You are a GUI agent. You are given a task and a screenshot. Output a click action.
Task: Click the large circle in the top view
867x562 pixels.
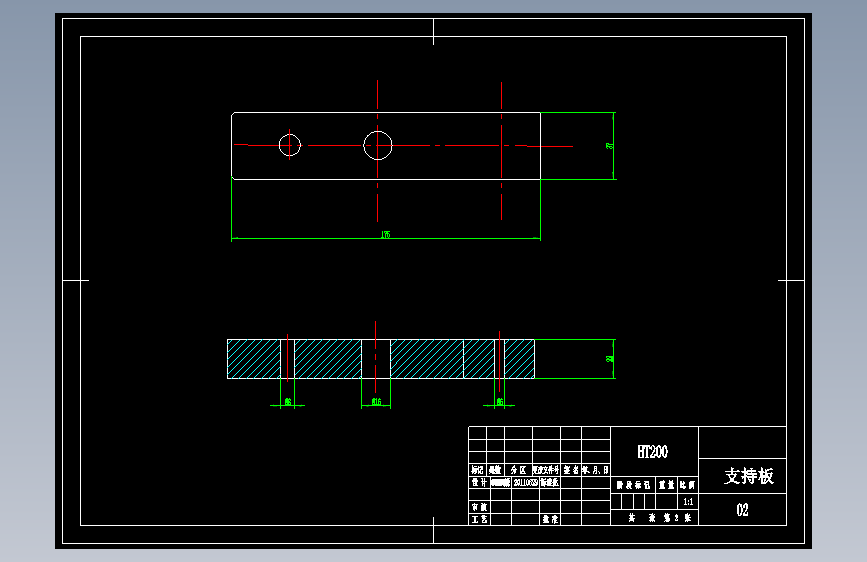(x=378, y=145)
